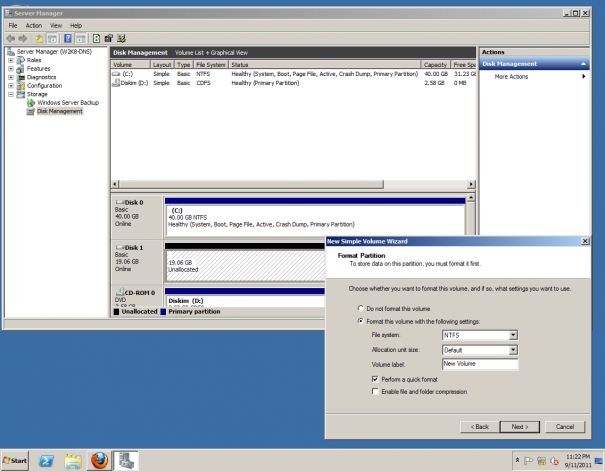Click Server Manager taskbar button
Viewport: 605px width, 472px height.
pyautogui.click(x=126, y=461)
